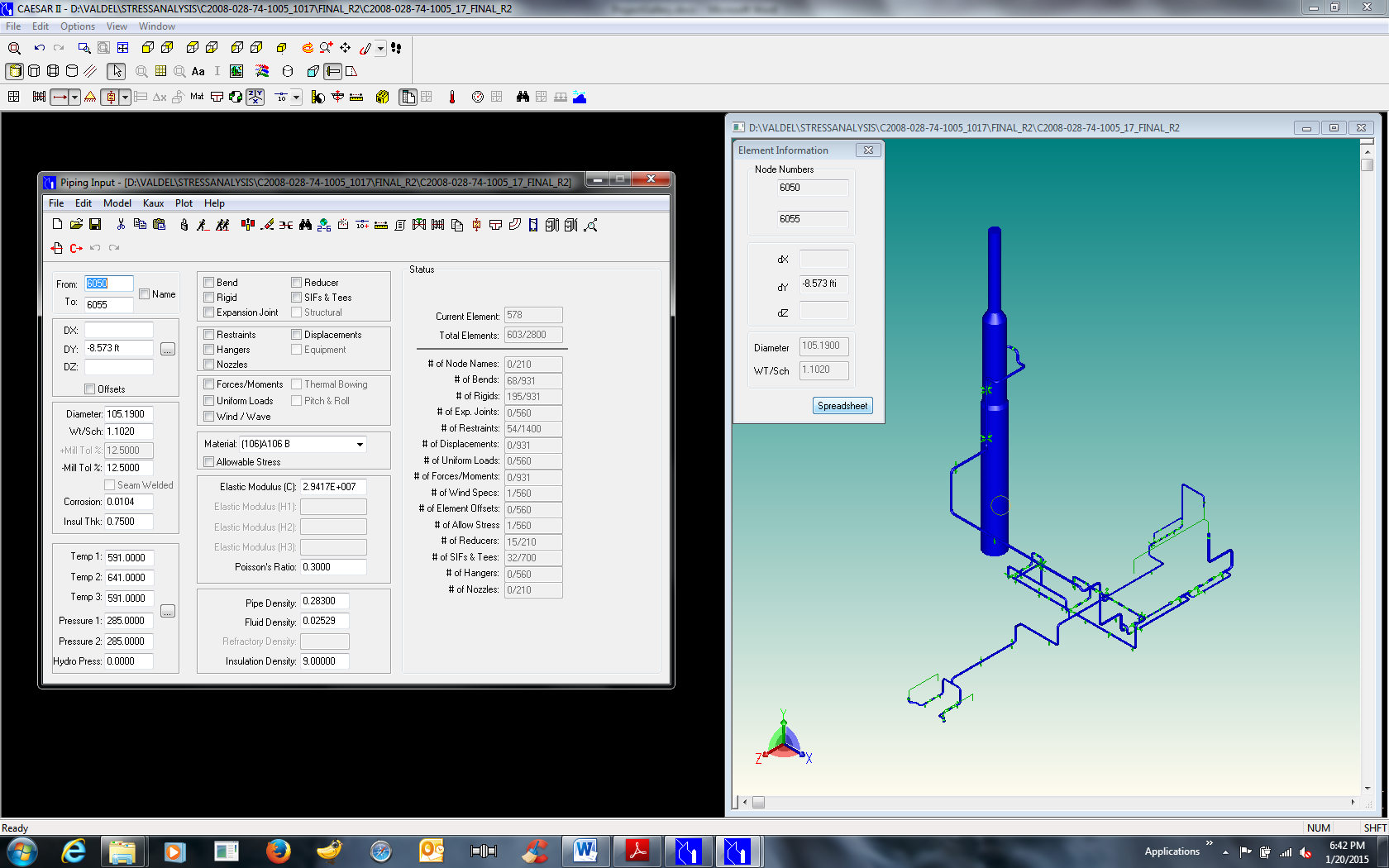The image size is (1389, 868).
Task: Click the Save floppy icon in Piping Input
Action: pos(95,224)
